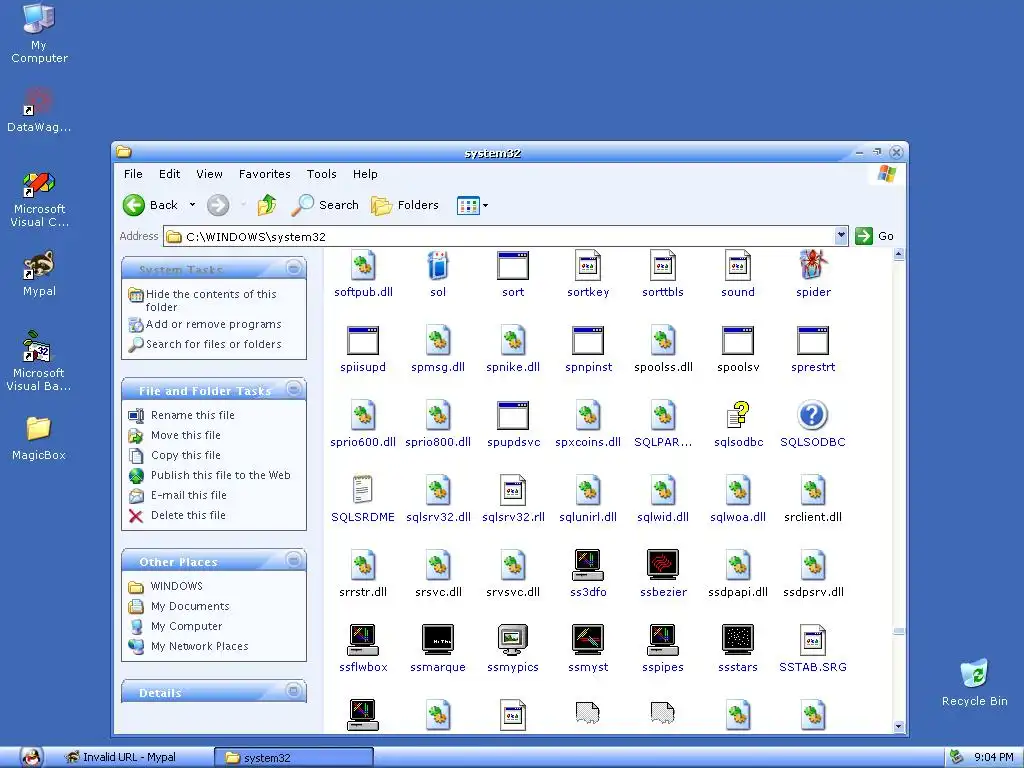Open the Back button history dropdown

[192, 205]
